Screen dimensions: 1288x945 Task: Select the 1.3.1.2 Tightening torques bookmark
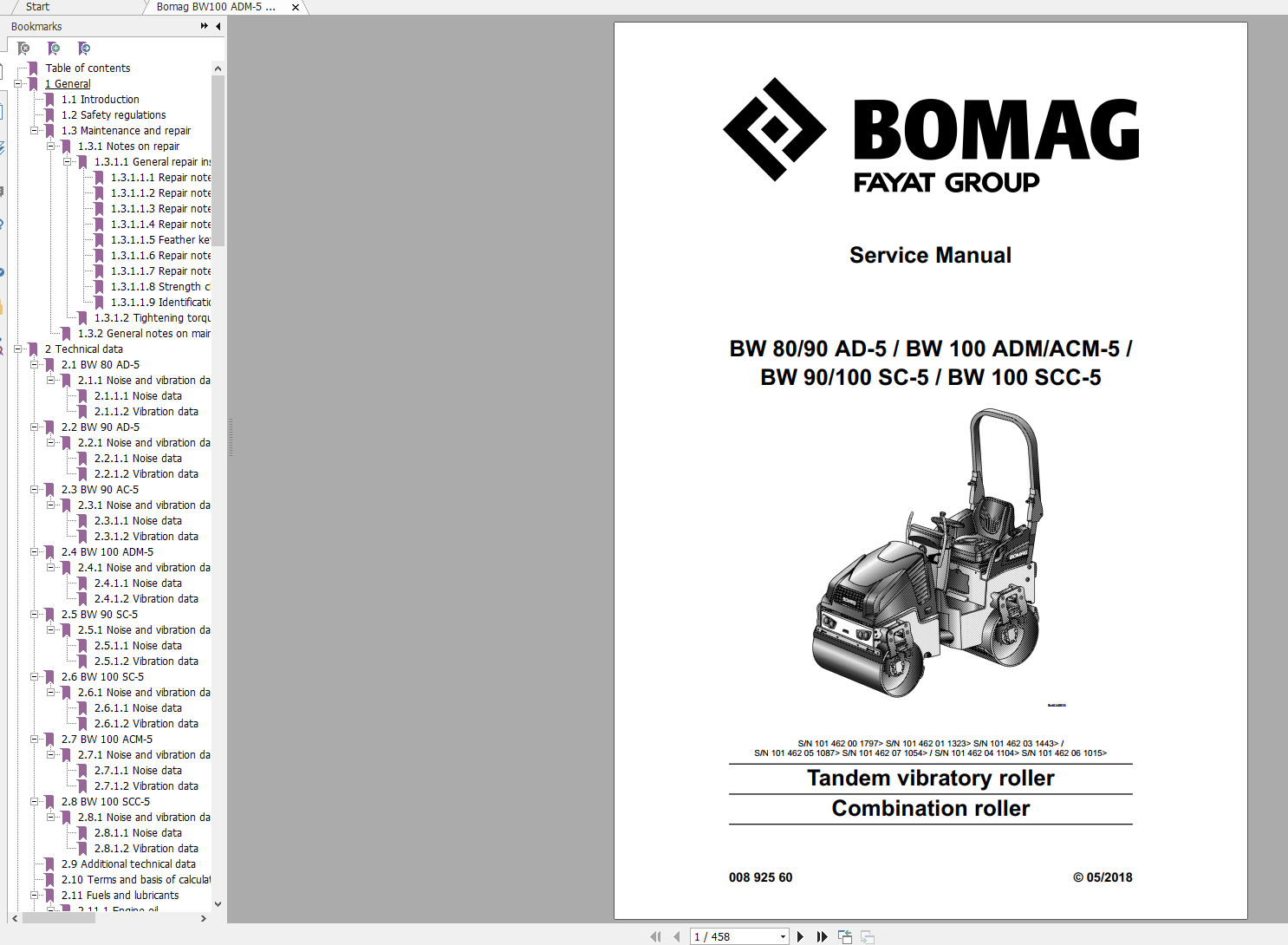click(x=152, y=318)
